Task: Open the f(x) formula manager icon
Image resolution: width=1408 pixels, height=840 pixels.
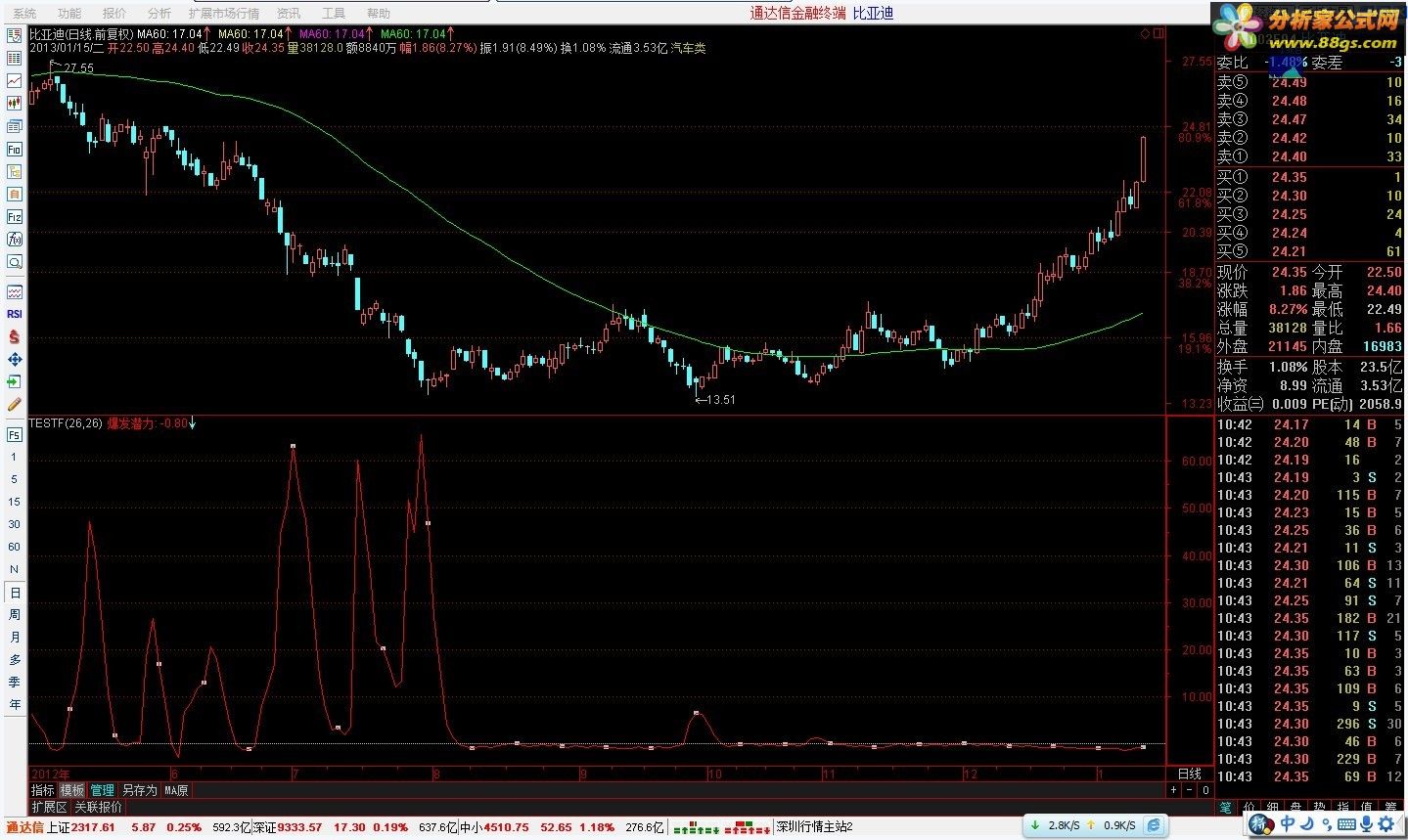Action: 15,239
